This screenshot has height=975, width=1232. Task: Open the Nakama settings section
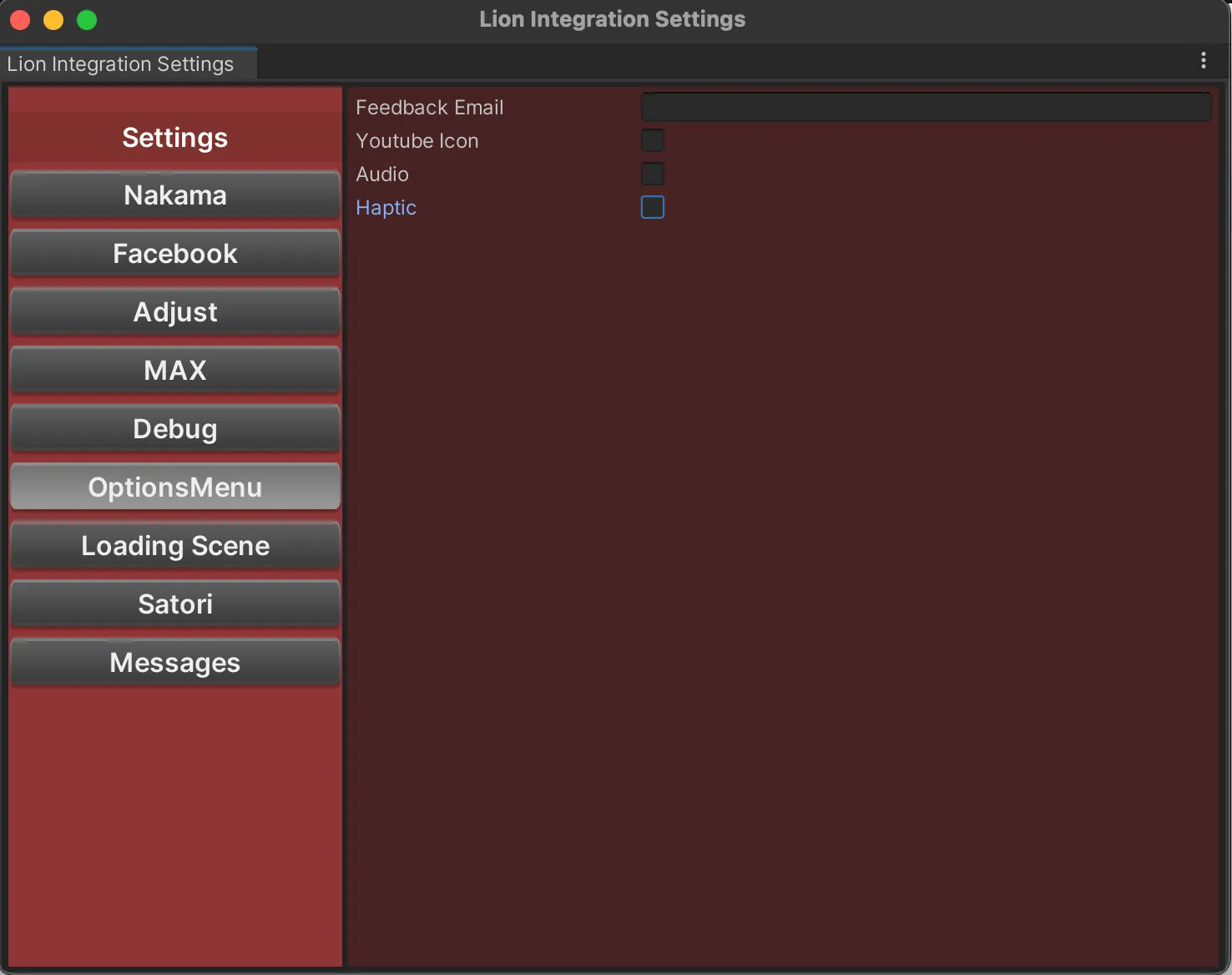pos(175,195)
